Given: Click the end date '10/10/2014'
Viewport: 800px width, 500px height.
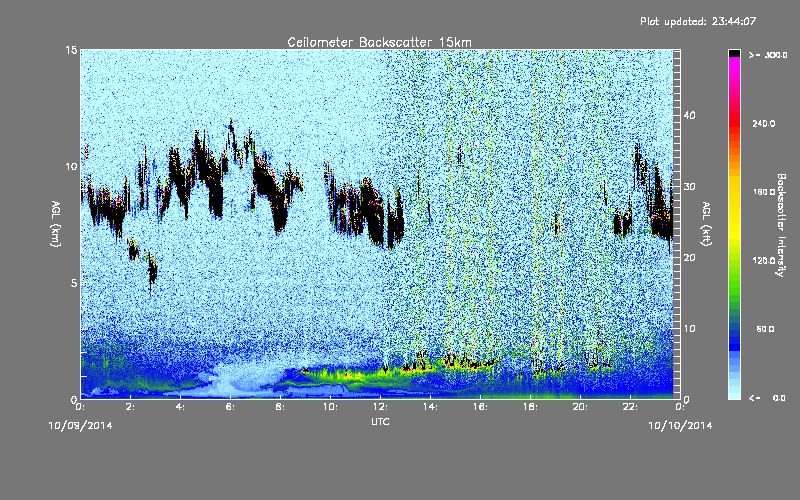Looking at the screenshot, I should coord(680,426).
